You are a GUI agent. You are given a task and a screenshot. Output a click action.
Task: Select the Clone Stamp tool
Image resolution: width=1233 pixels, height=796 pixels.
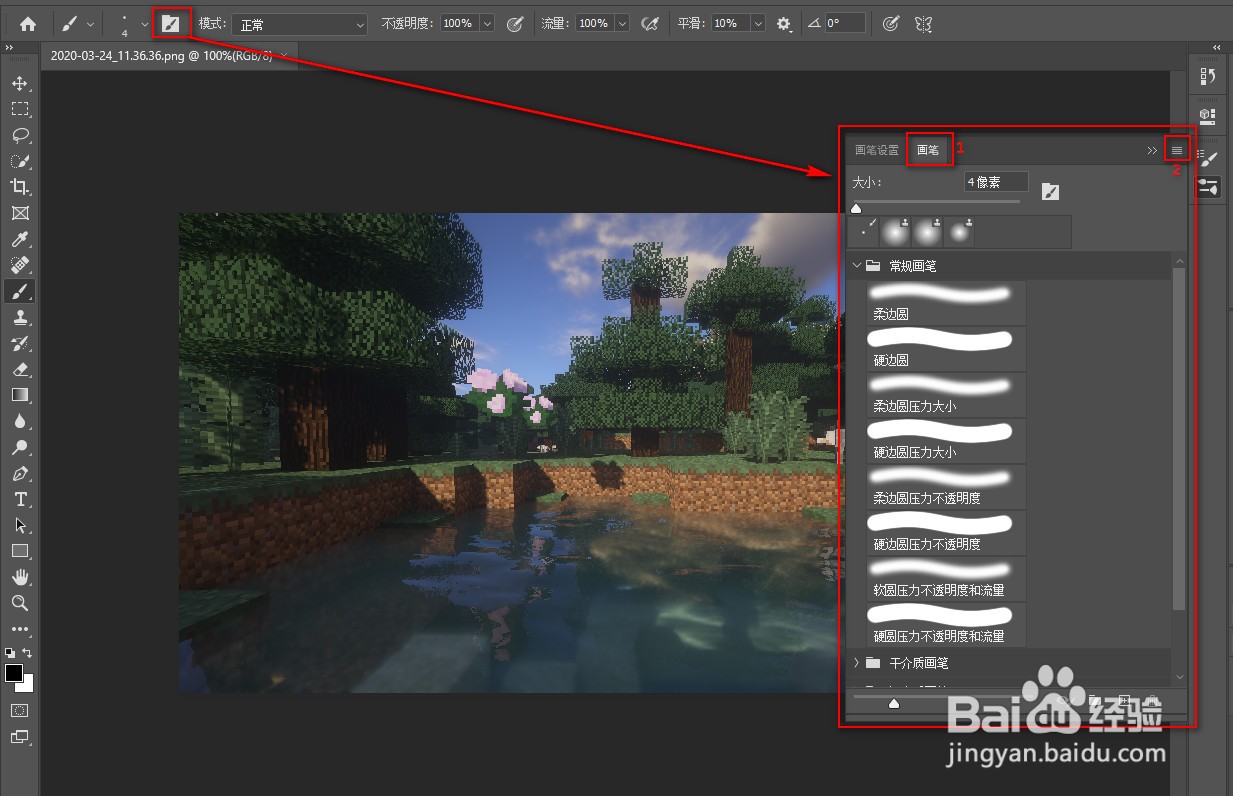click(19, 317)
